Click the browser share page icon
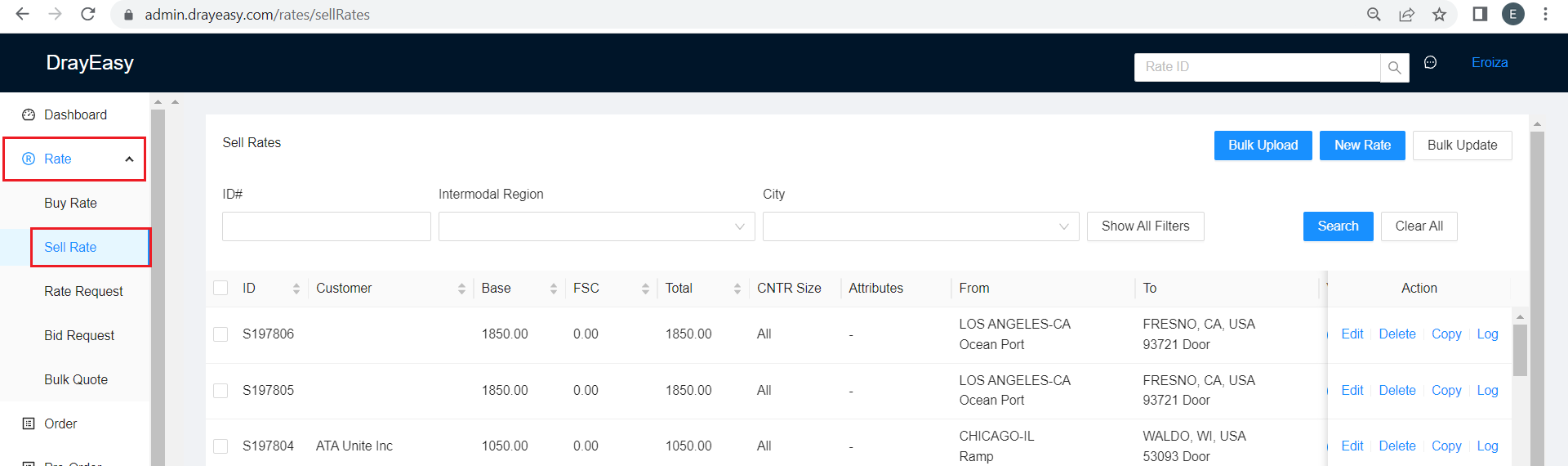Image resolution: width=1568 pixels, height=466 pixels. coord(1406,15)
